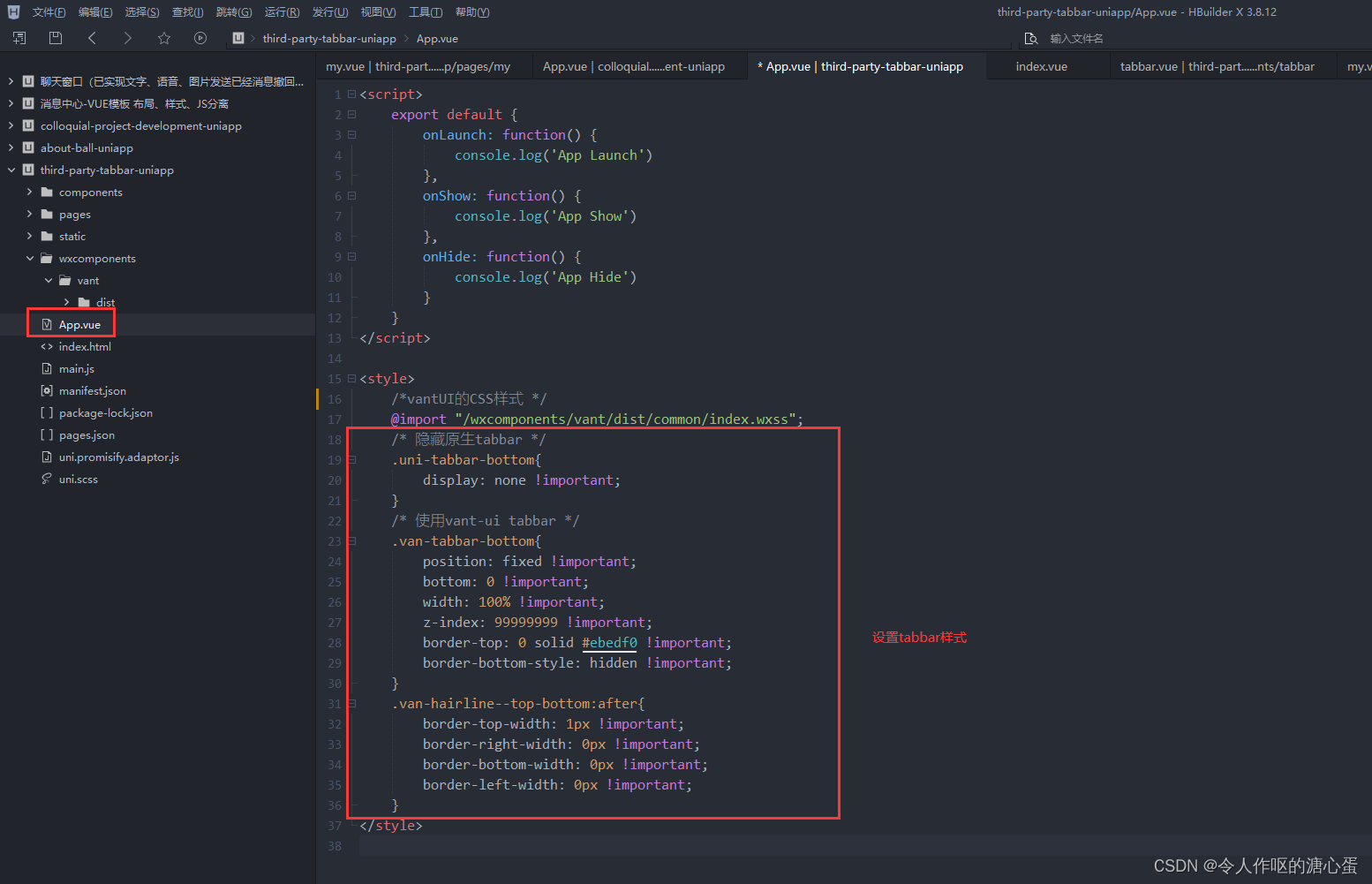Expand the about-ball-uniapp project arrow
This screenshot has height=884, width=1372.
pos(11,147)
